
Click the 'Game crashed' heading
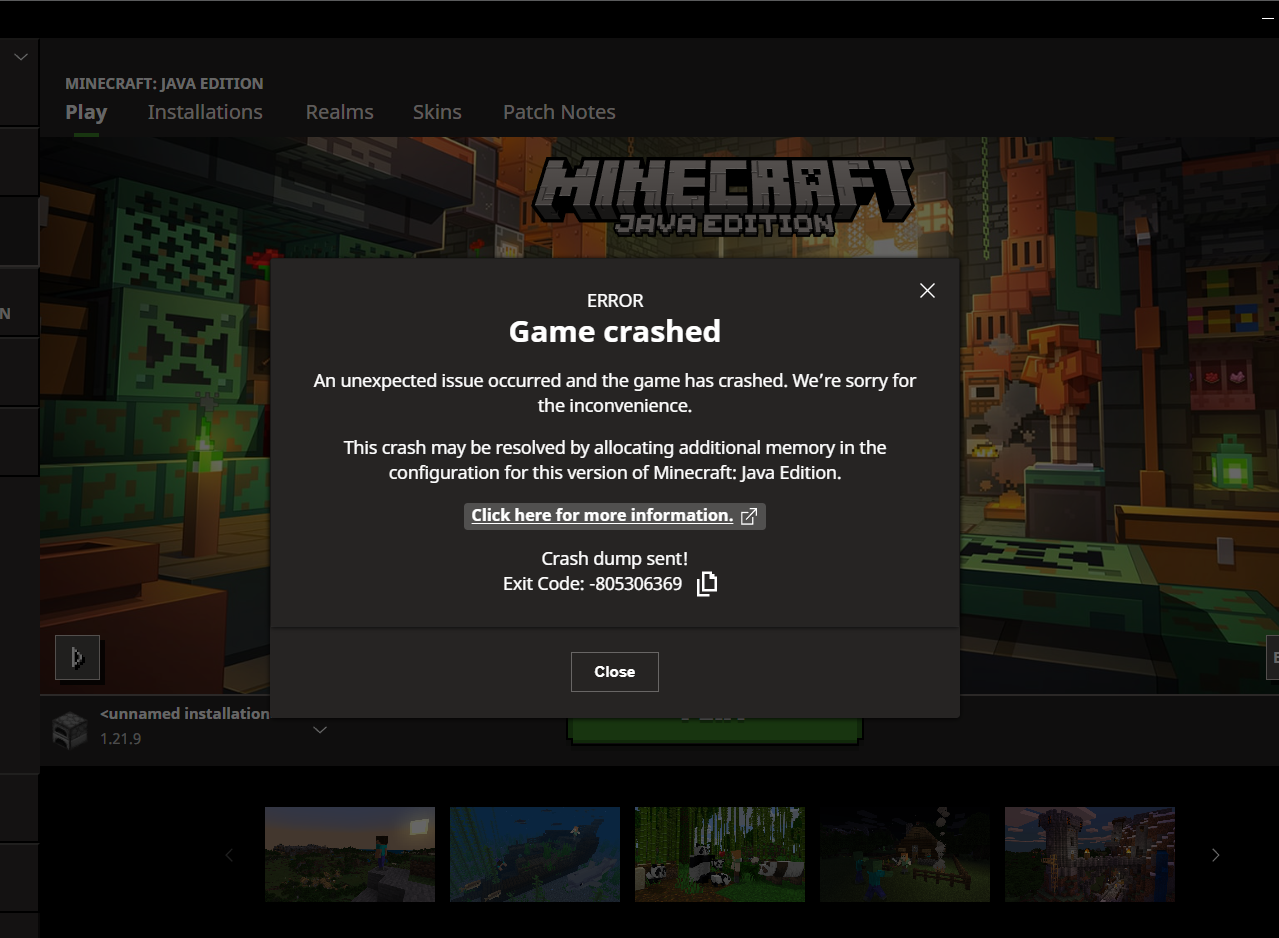(614, 331)
